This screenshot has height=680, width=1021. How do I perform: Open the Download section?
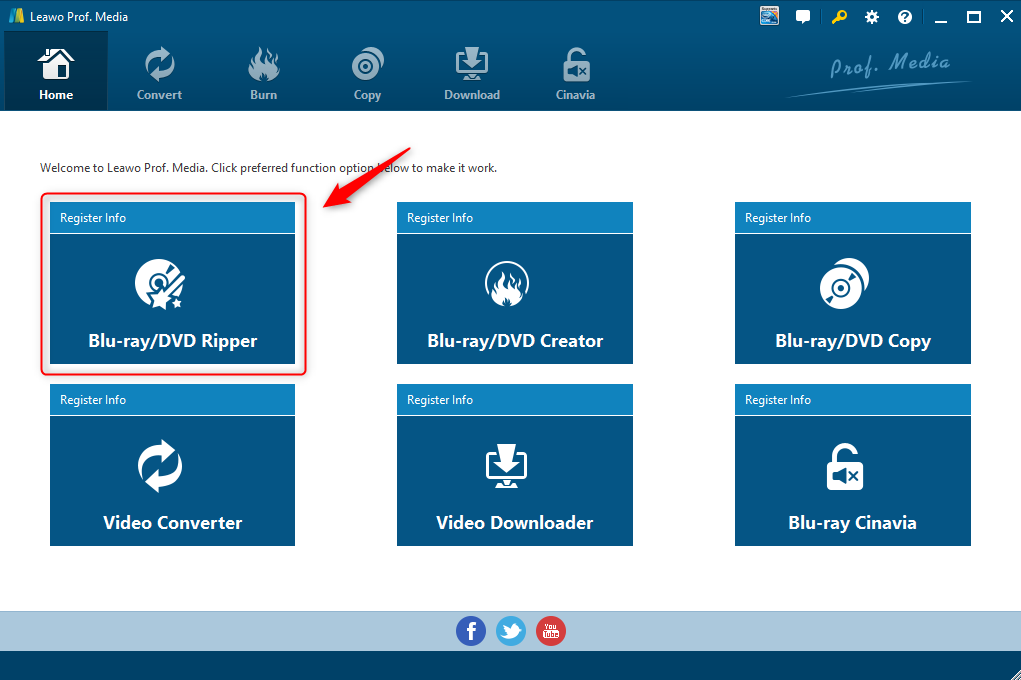point(471,74)
